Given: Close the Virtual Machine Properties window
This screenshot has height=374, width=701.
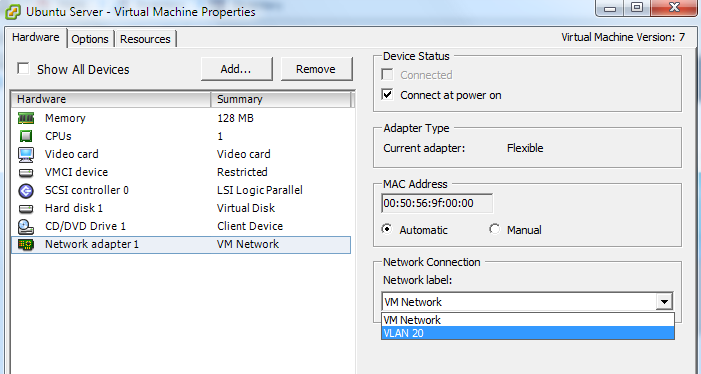Looking at the screenshot, I should point(674,8).
